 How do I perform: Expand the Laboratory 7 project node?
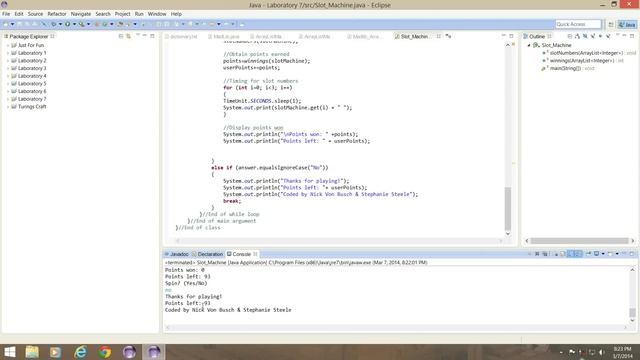point(8,99)
